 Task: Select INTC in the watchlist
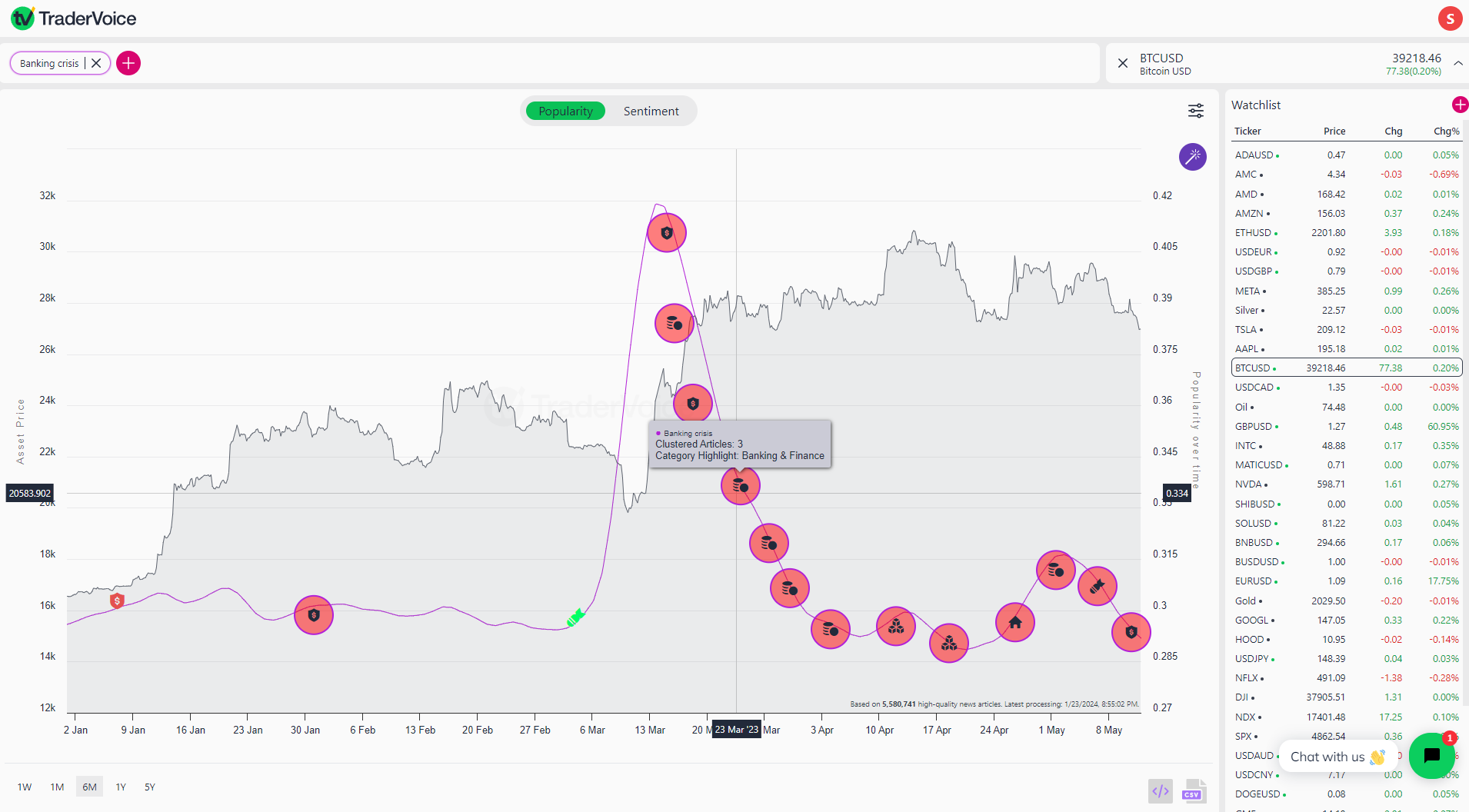click(1347, 445)
